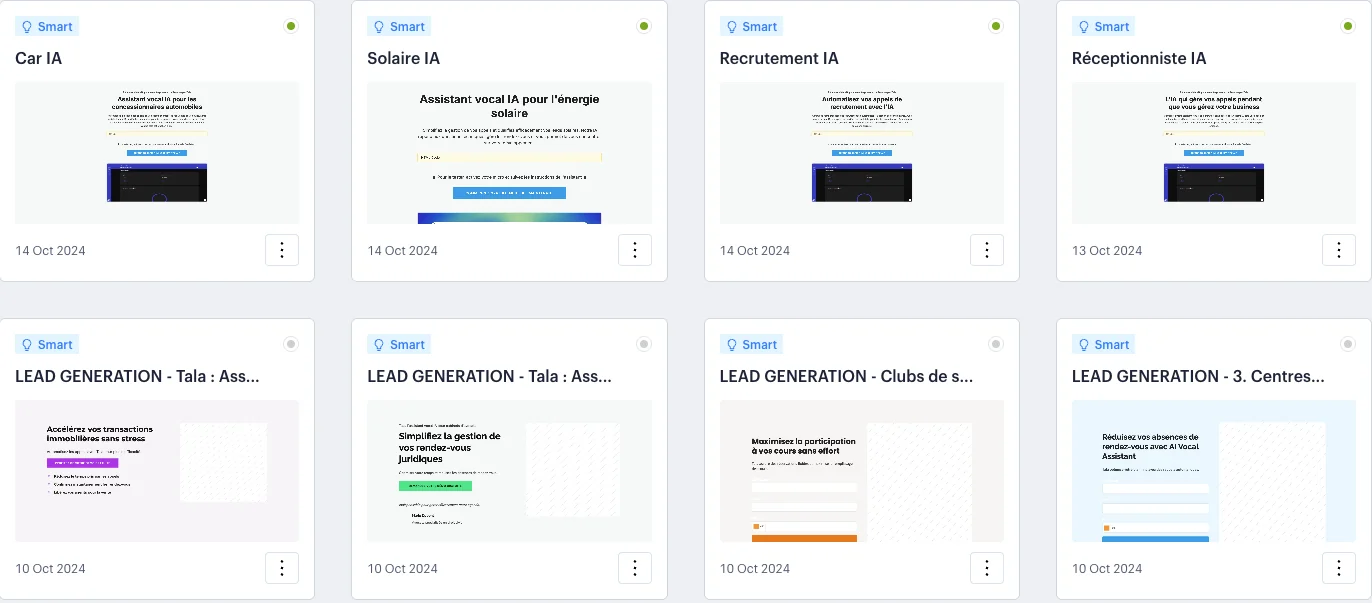Click the Smart badge on Car IA card
The image size is (1372, 603).
(x=47, y=27)
